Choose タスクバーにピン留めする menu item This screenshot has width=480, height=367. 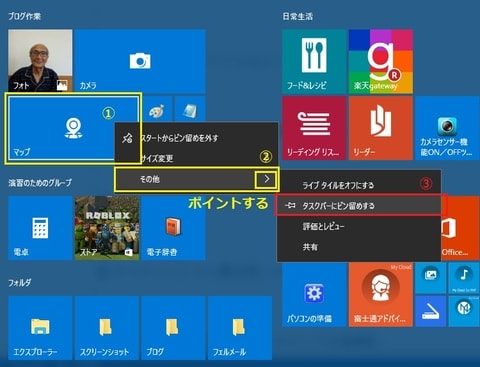pyautogui.click(x=359, y=206)
